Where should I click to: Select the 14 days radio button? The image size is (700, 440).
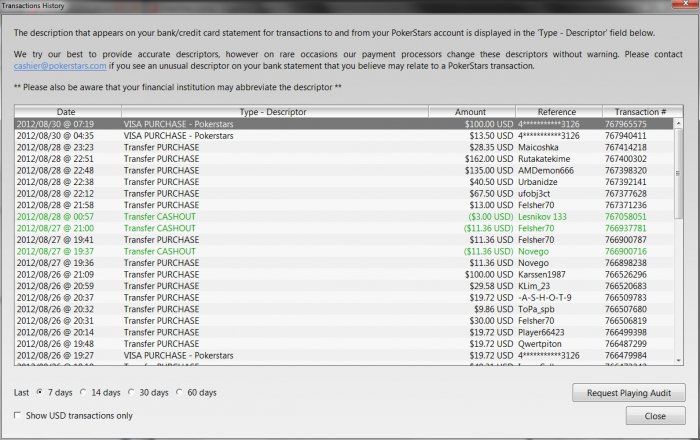pyautogui.click(x=83, y=392)
